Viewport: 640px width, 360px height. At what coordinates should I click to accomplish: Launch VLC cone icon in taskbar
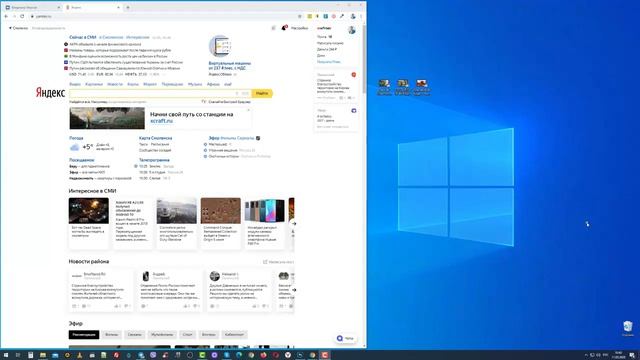click(x=80, y=355)
